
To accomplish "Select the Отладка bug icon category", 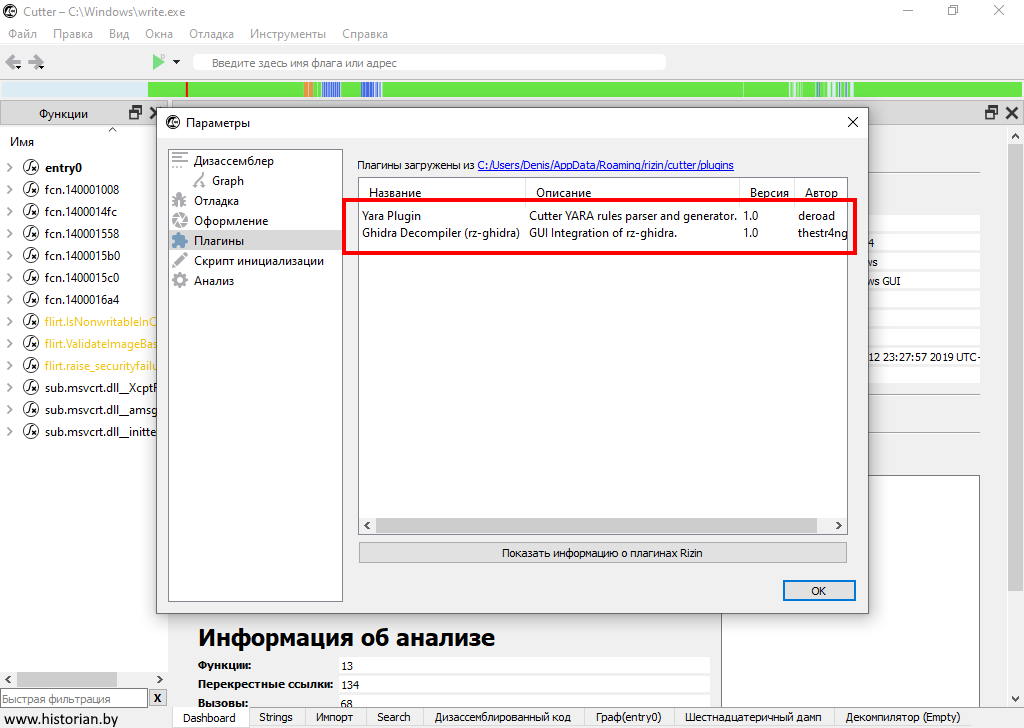I will [x=180, y=201].
